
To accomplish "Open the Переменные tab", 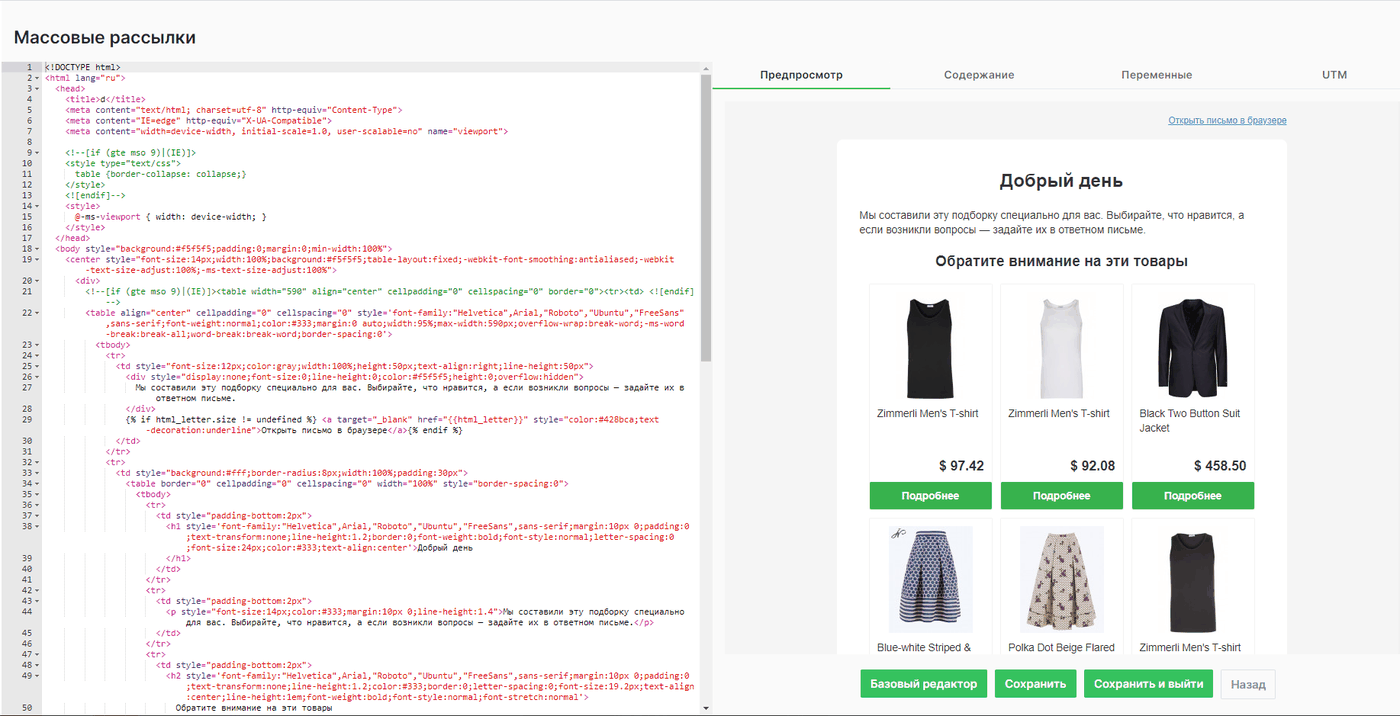I will coord(1156,75).
